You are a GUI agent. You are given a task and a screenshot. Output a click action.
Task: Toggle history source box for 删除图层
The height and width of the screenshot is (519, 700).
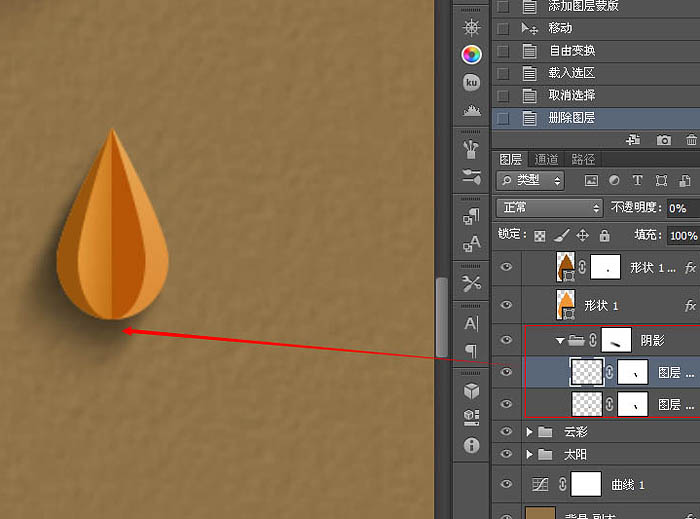(503, 118)
